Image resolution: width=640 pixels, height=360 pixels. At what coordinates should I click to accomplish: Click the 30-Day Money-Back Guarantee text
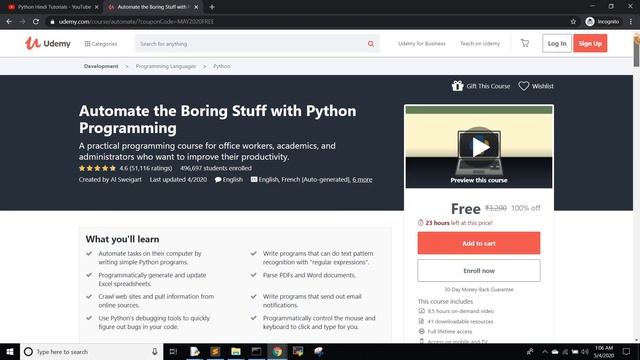point(479,289)
